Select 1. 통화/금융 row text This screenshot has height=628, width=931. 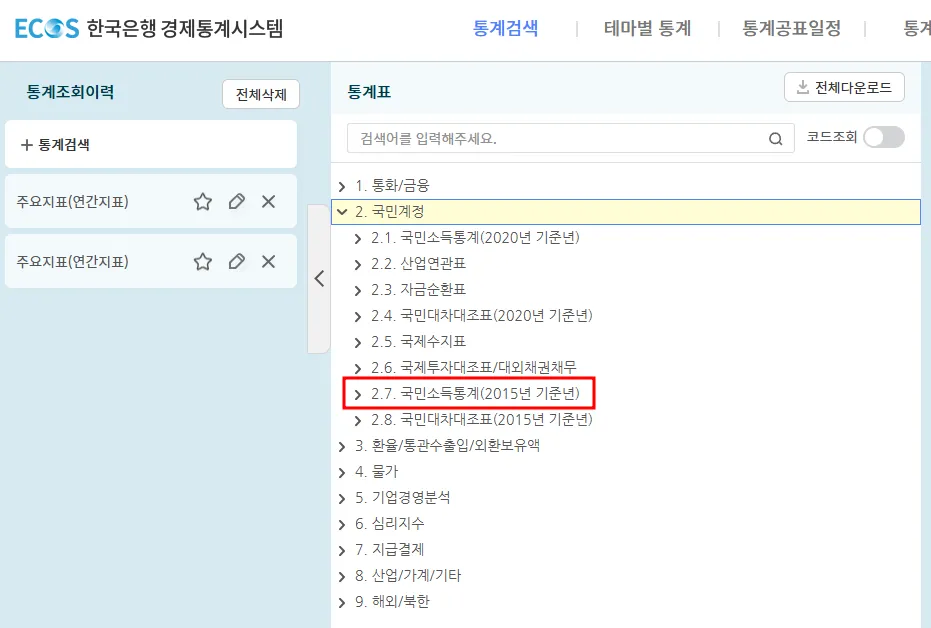tap(392, 185)
